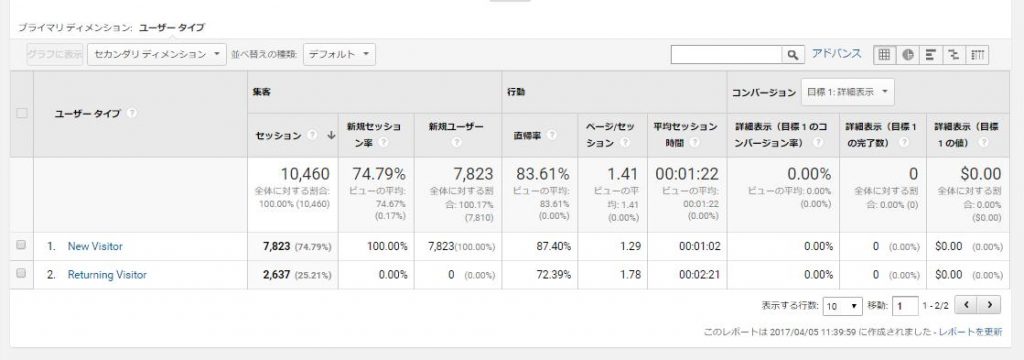The width and height of the screenshot is (1024, 360).
Task: Go to previous page of rows
Action: [966, 305]
